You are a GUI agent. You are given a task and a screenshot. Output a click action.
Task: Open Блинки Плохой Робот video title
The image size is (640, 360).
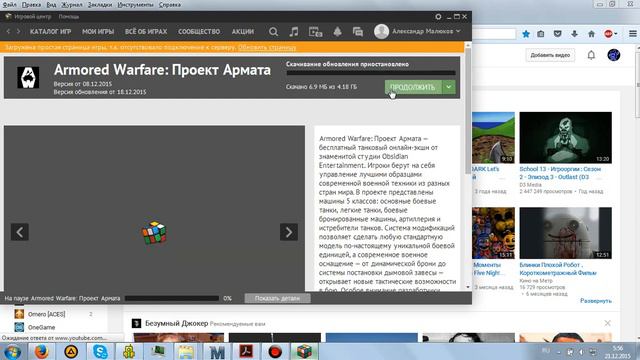(x=558, y=269)
